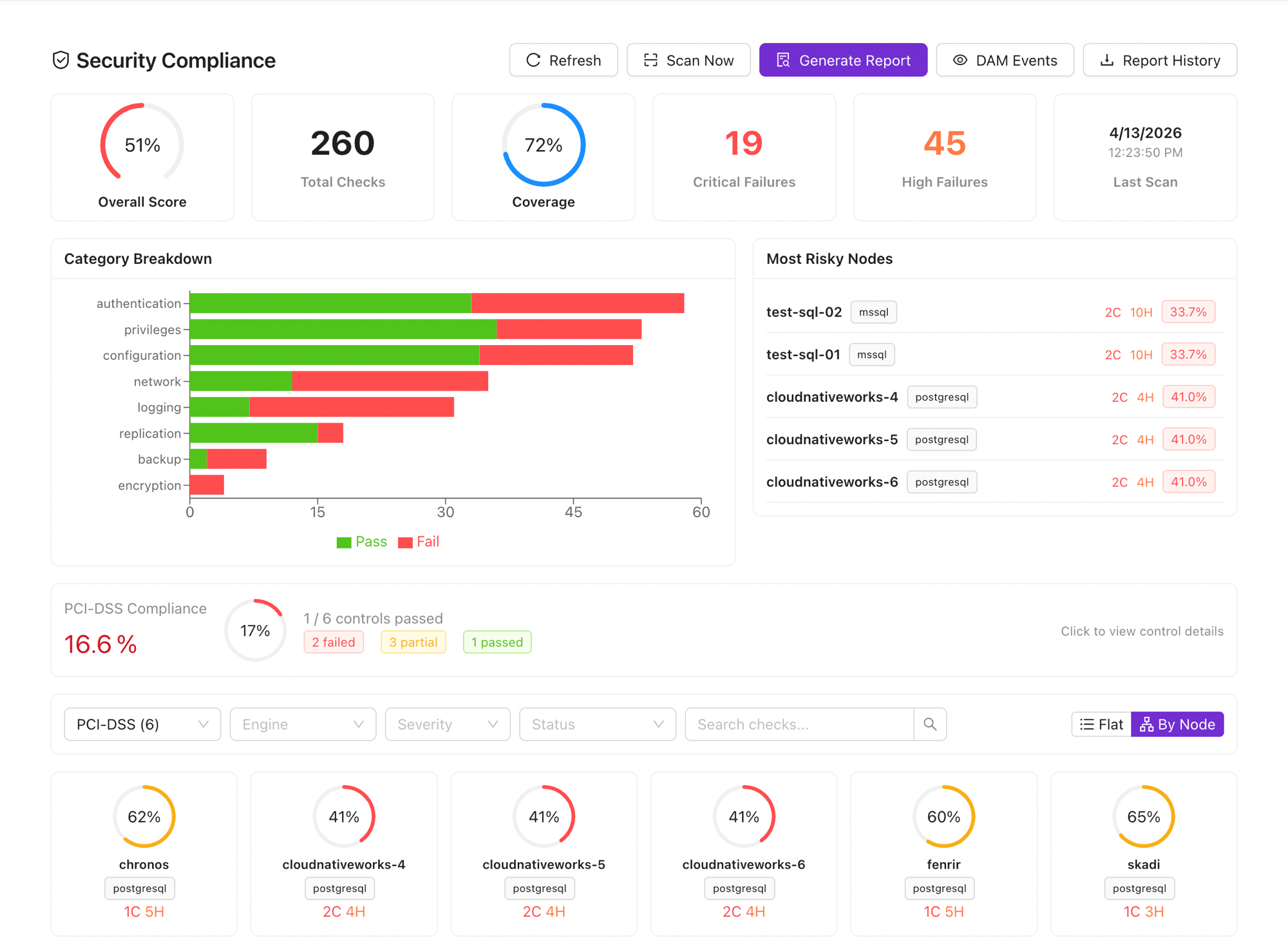Open the Severity dropdown
Screen dimensions: 1288x944
point(447,724)
